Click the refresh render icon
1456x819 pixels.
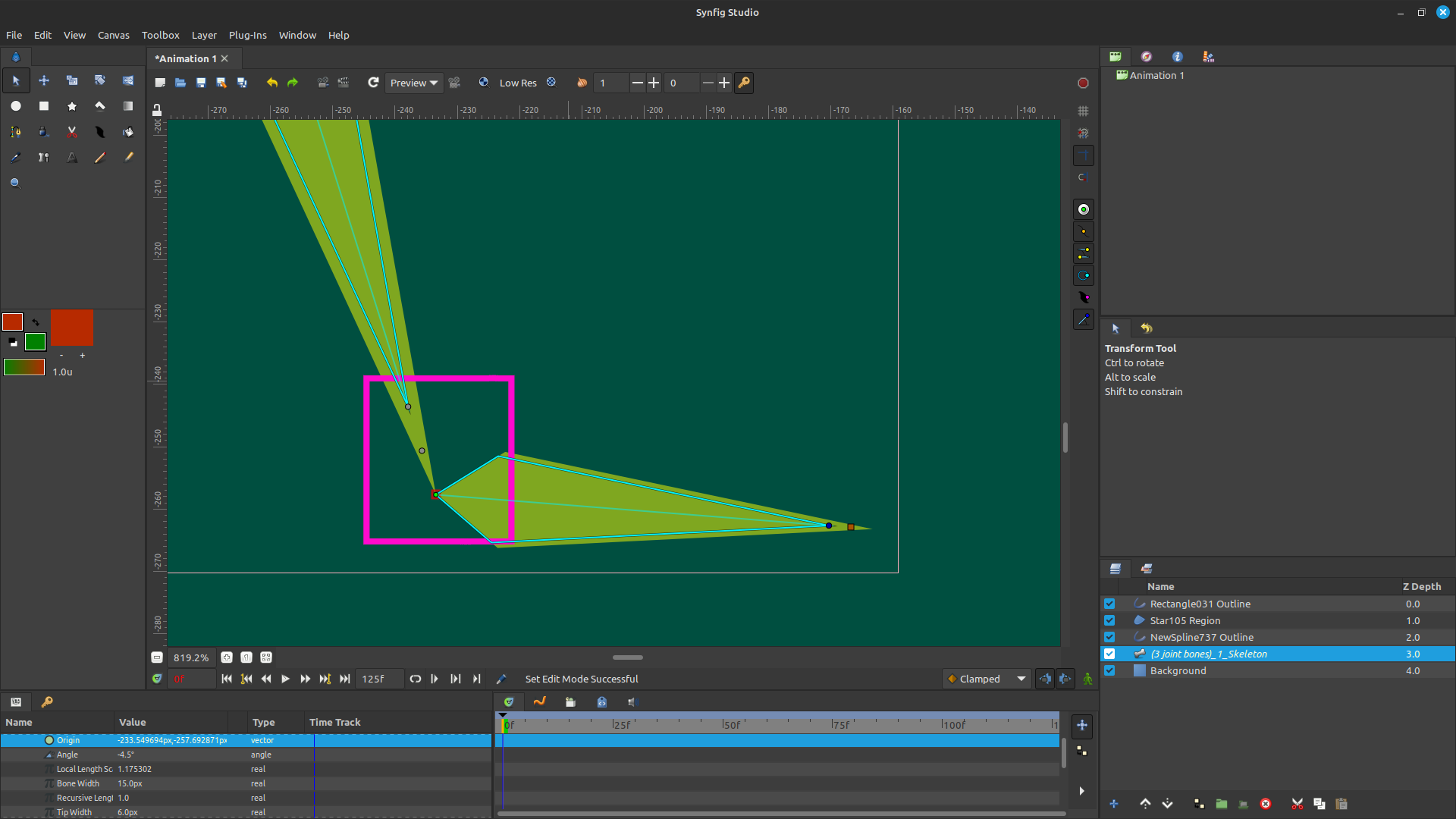coord(373,83)
